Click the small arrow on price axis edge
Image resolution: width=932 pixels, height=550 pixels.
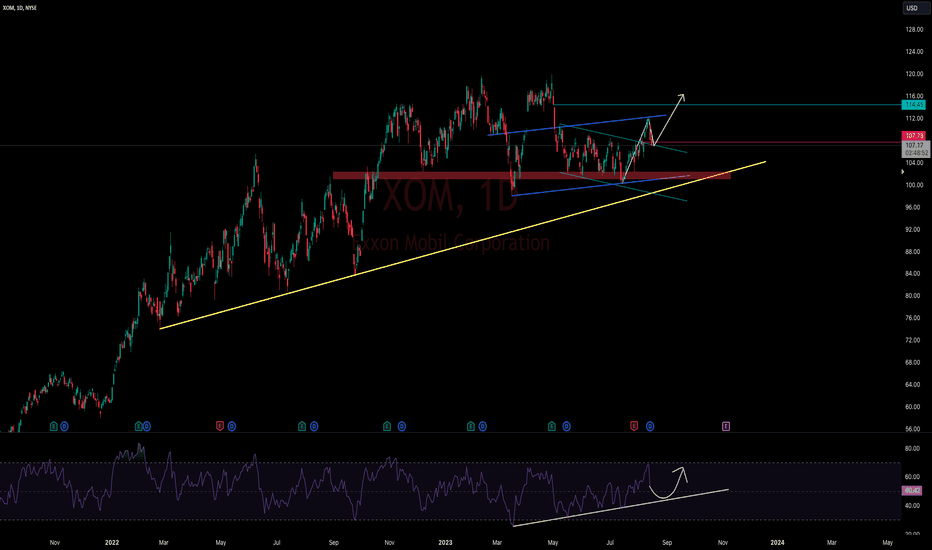point(903,172)
